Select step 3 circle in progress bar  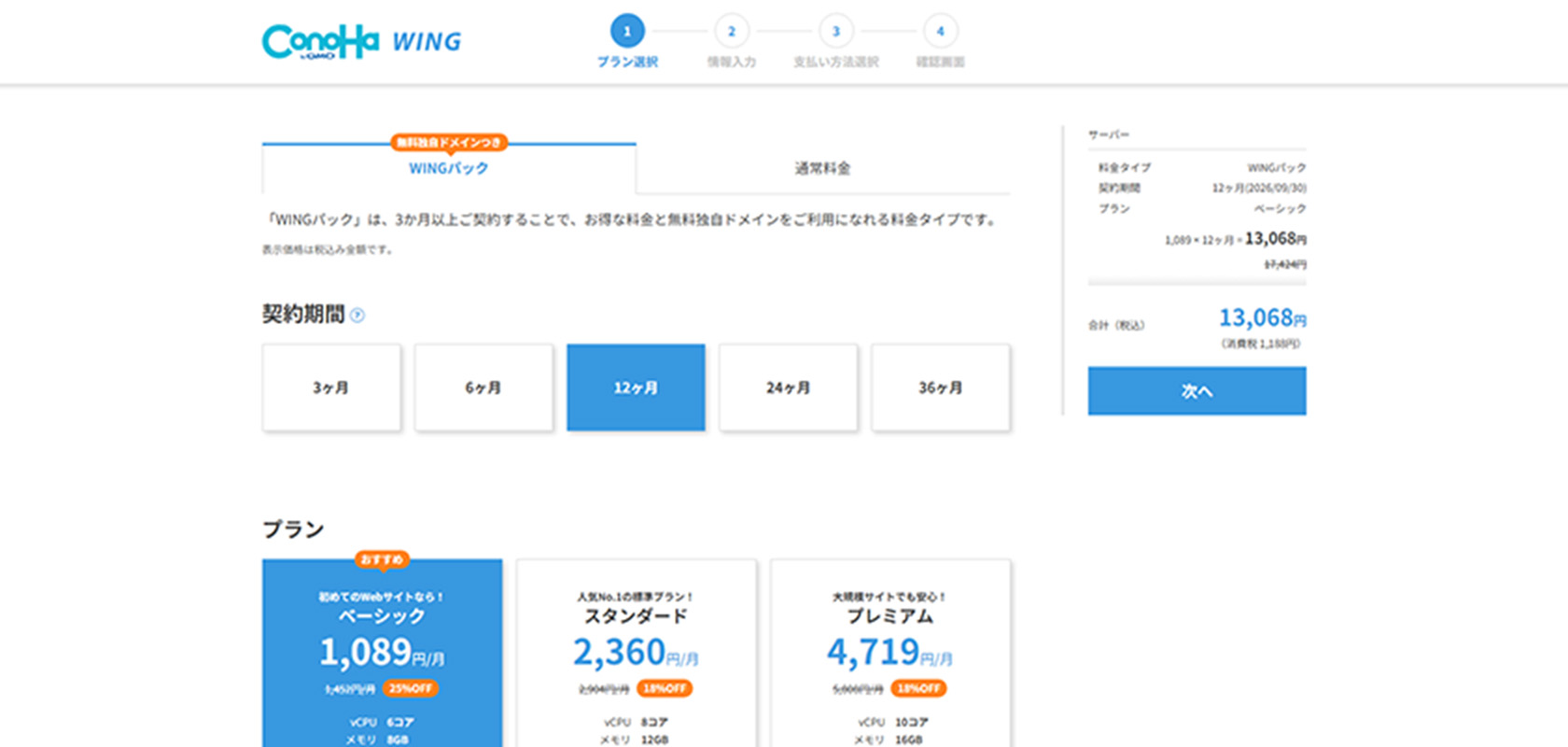click(x=836, y=31)
